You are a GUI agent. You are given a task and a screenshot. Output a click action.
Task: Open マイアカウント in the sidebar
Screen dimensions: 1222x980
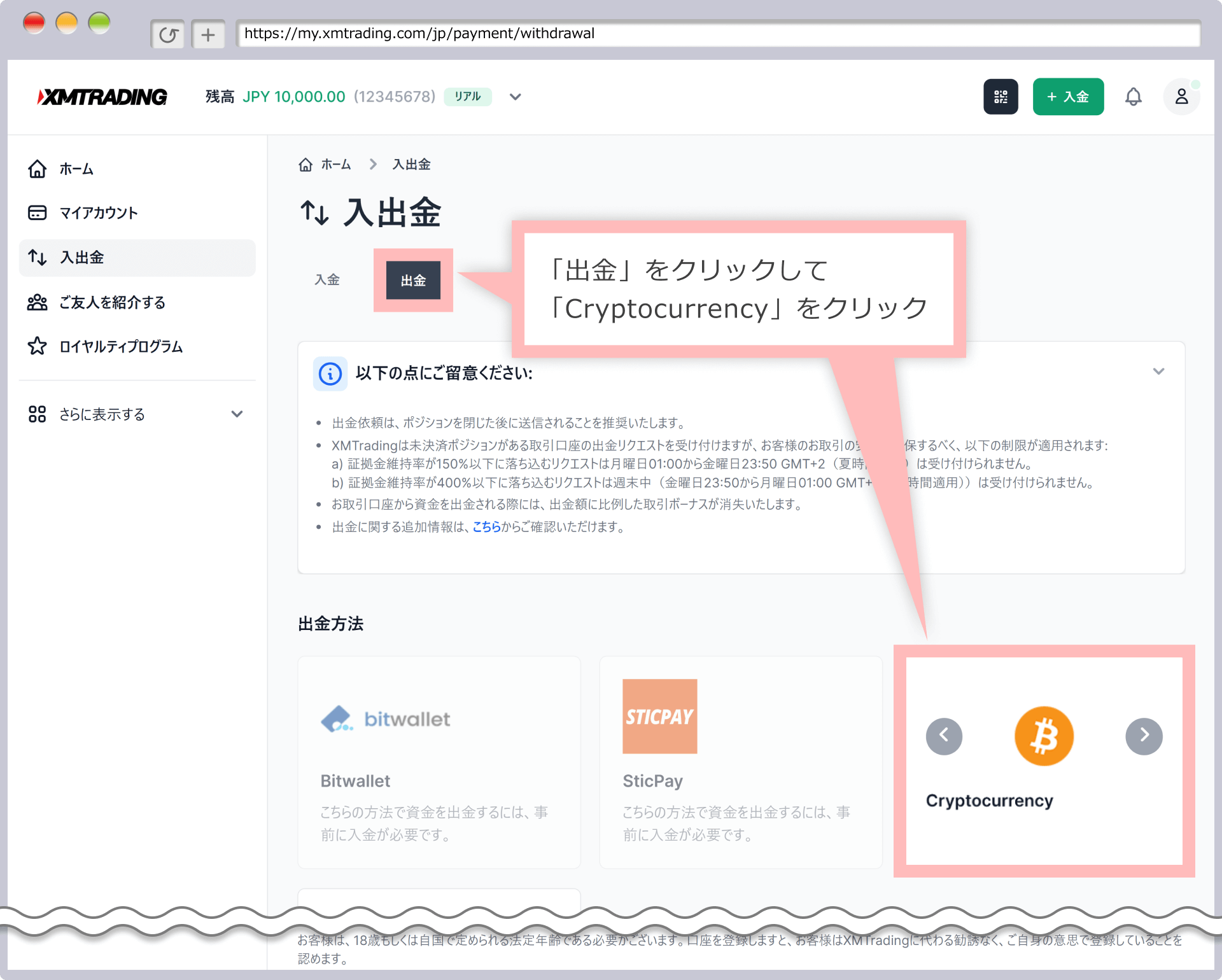click(137, 213)
